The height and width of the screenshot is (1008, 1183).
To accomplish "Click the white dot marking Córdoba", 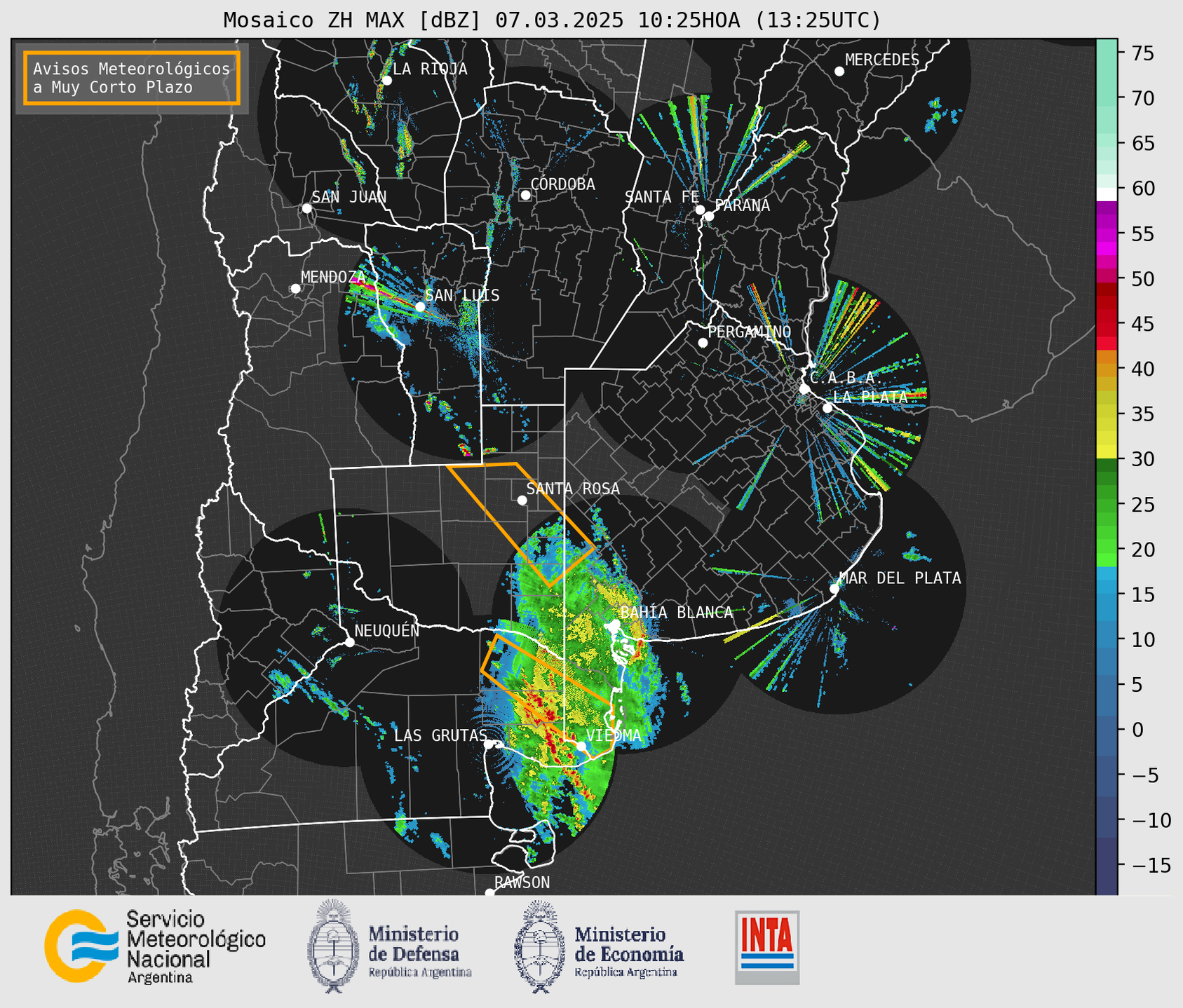I will [525, 195].
